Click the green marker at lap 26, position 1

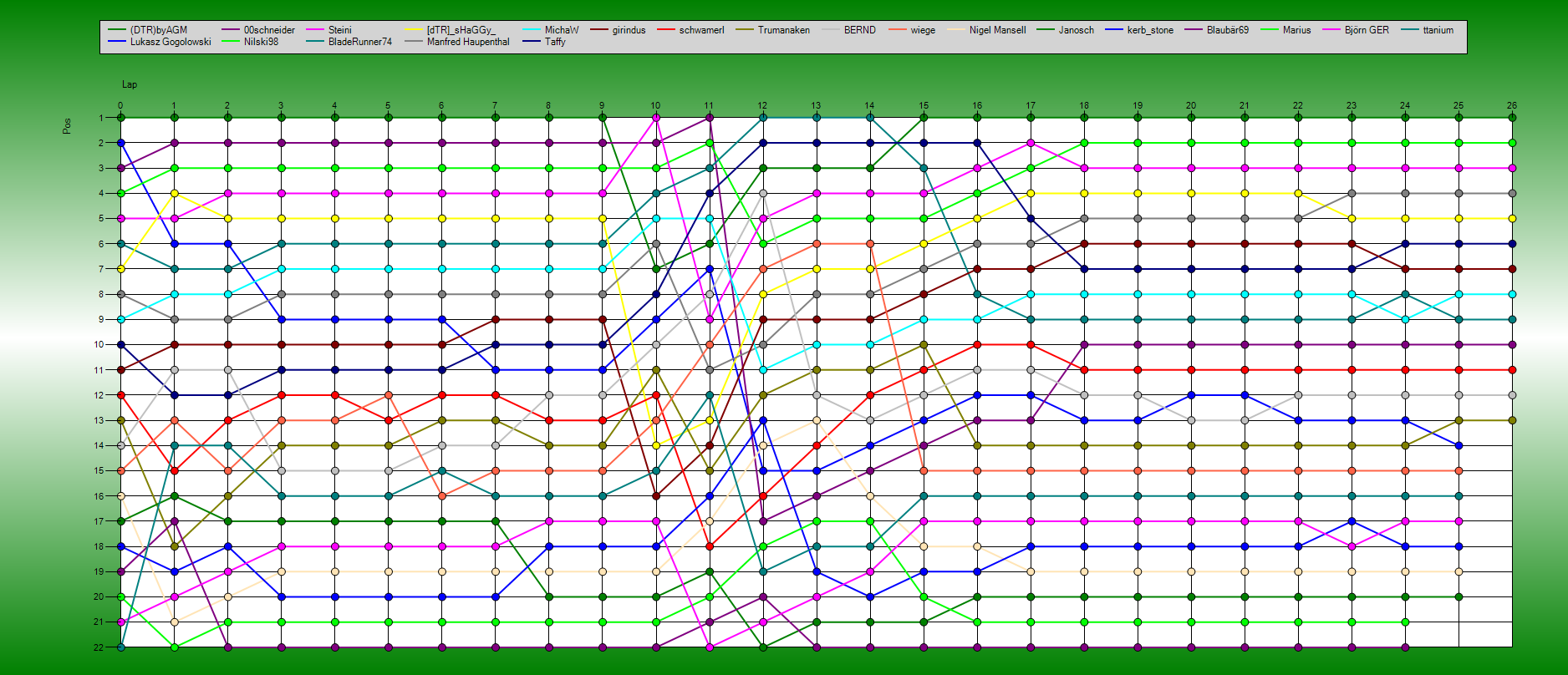point(1512,118)
